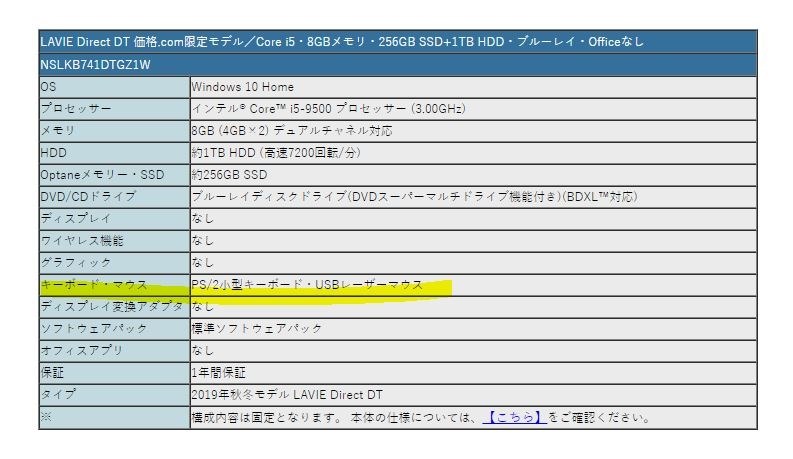Select the 標準ソフトウェアパック value

click(x=257, y=329)
